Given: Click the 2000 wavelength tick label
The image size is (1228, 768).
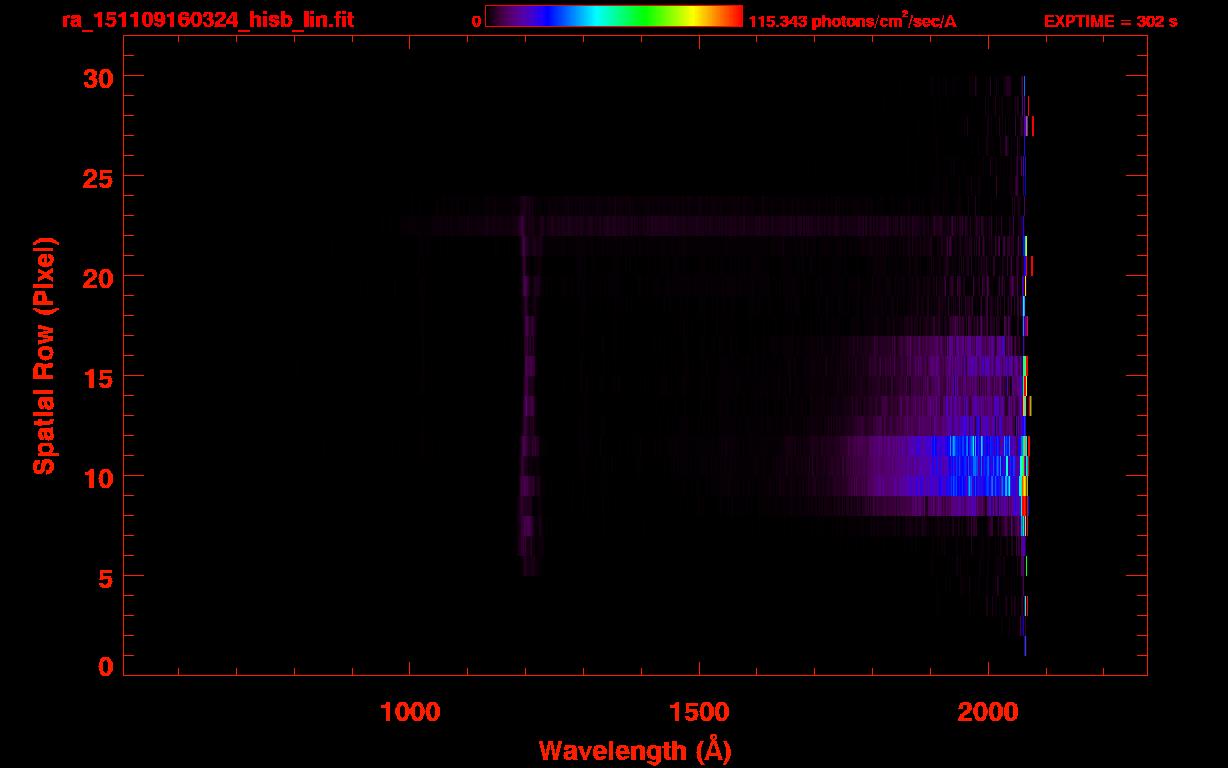Looking at the screenshot, I should pyautogui.click(x=988, y=712).
